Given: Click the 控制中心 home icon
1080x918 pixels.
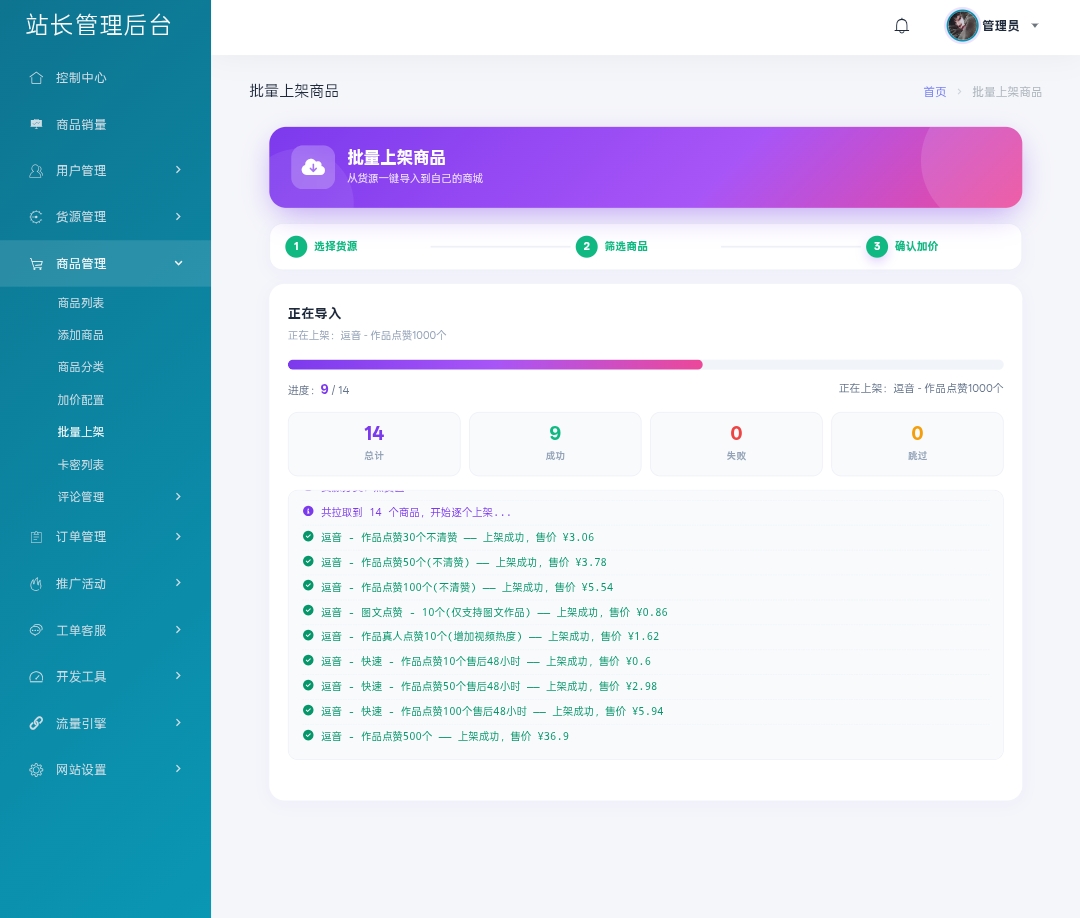Looking at the screenshot, I should [x=37, y=78].
